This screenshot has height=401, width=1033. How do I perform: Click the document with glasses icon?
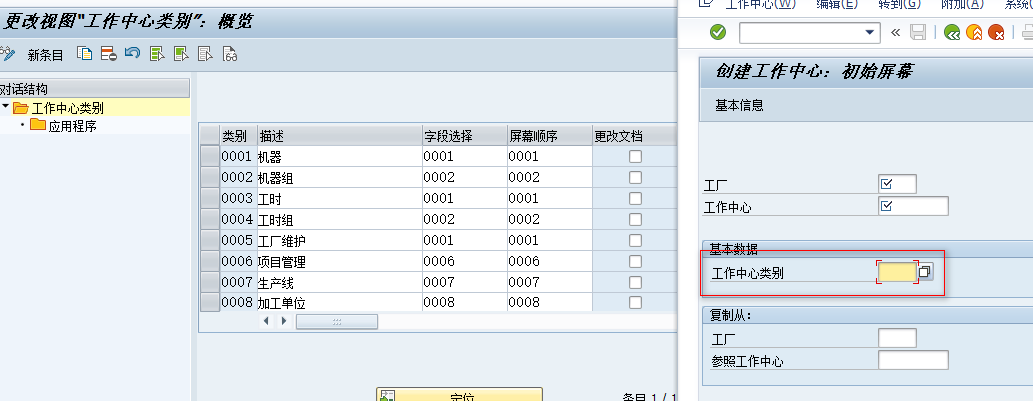pyautogui.click(x=230, y=54)
